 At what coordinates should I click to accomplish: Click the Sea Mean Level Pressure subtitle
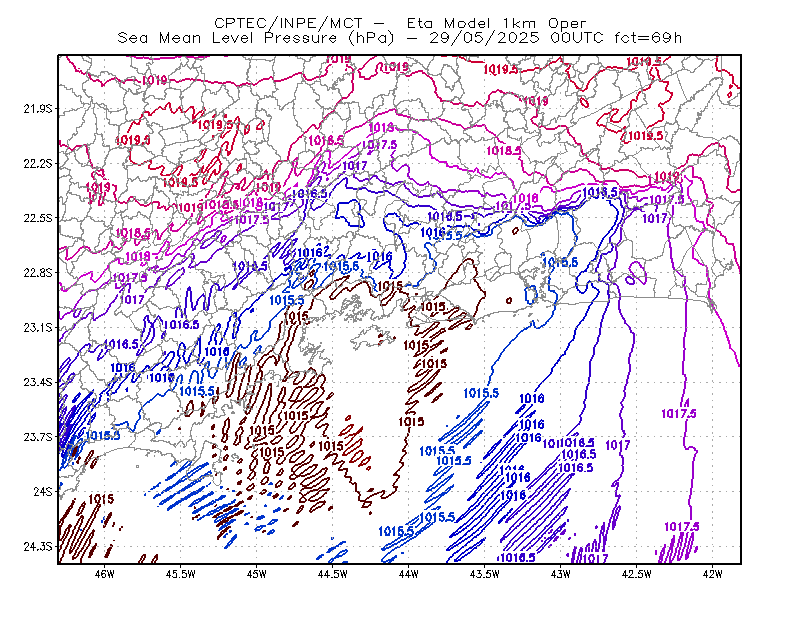click(399, 38)
